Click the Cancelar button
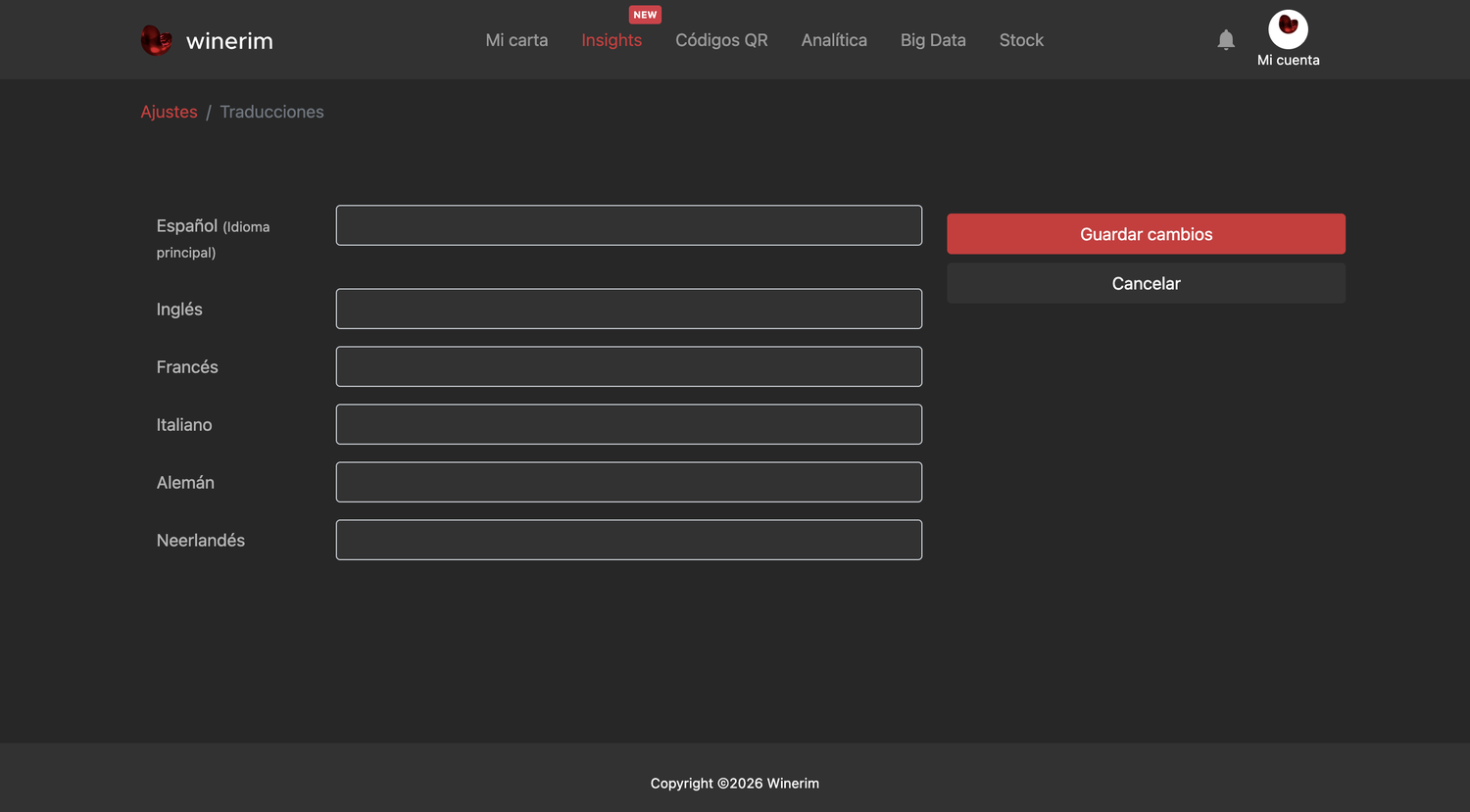 [1146, 283]
